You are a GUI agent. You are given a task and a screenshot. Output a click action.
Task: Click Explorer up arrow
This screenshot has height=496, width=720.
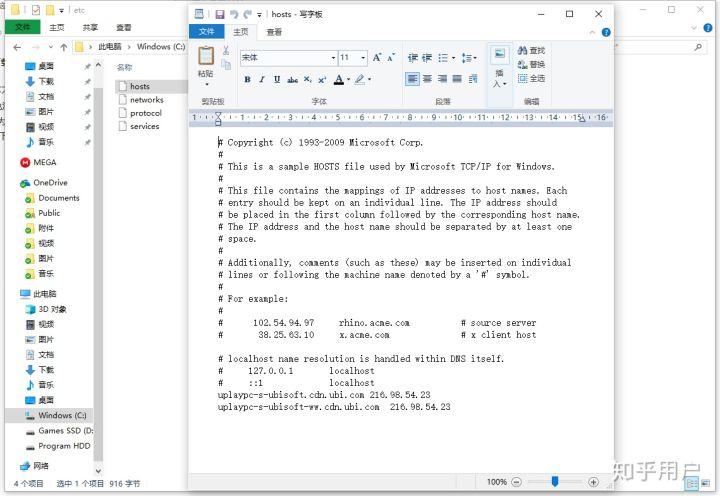(63, 47)
